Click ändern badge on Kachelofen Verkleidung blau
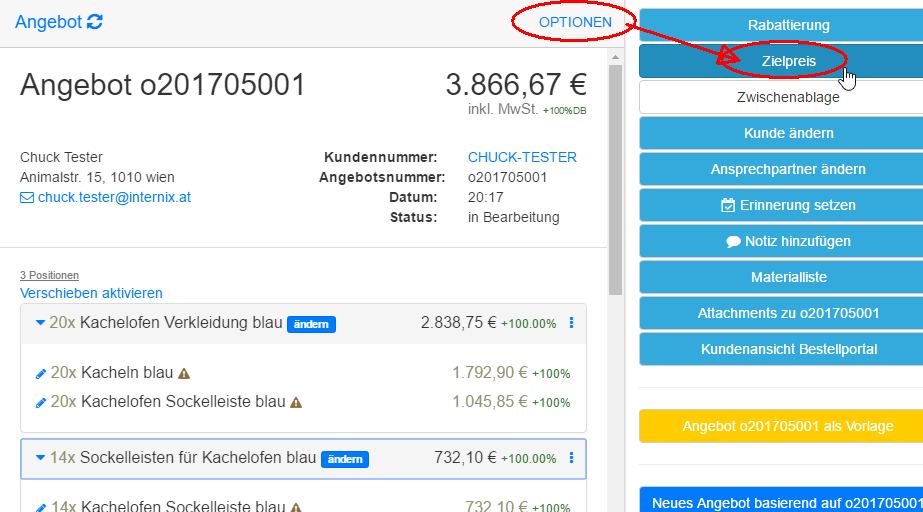Screen dimensions: 923x512 tap(312, 324)
